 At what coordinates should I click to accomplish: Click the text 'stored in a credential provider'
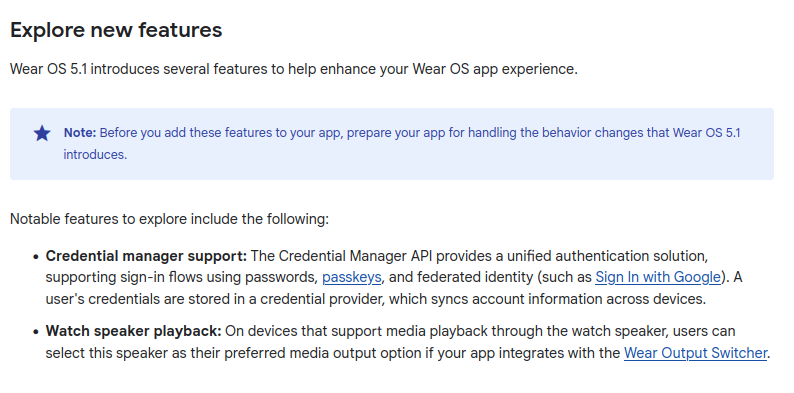click(x=275, y=299)
